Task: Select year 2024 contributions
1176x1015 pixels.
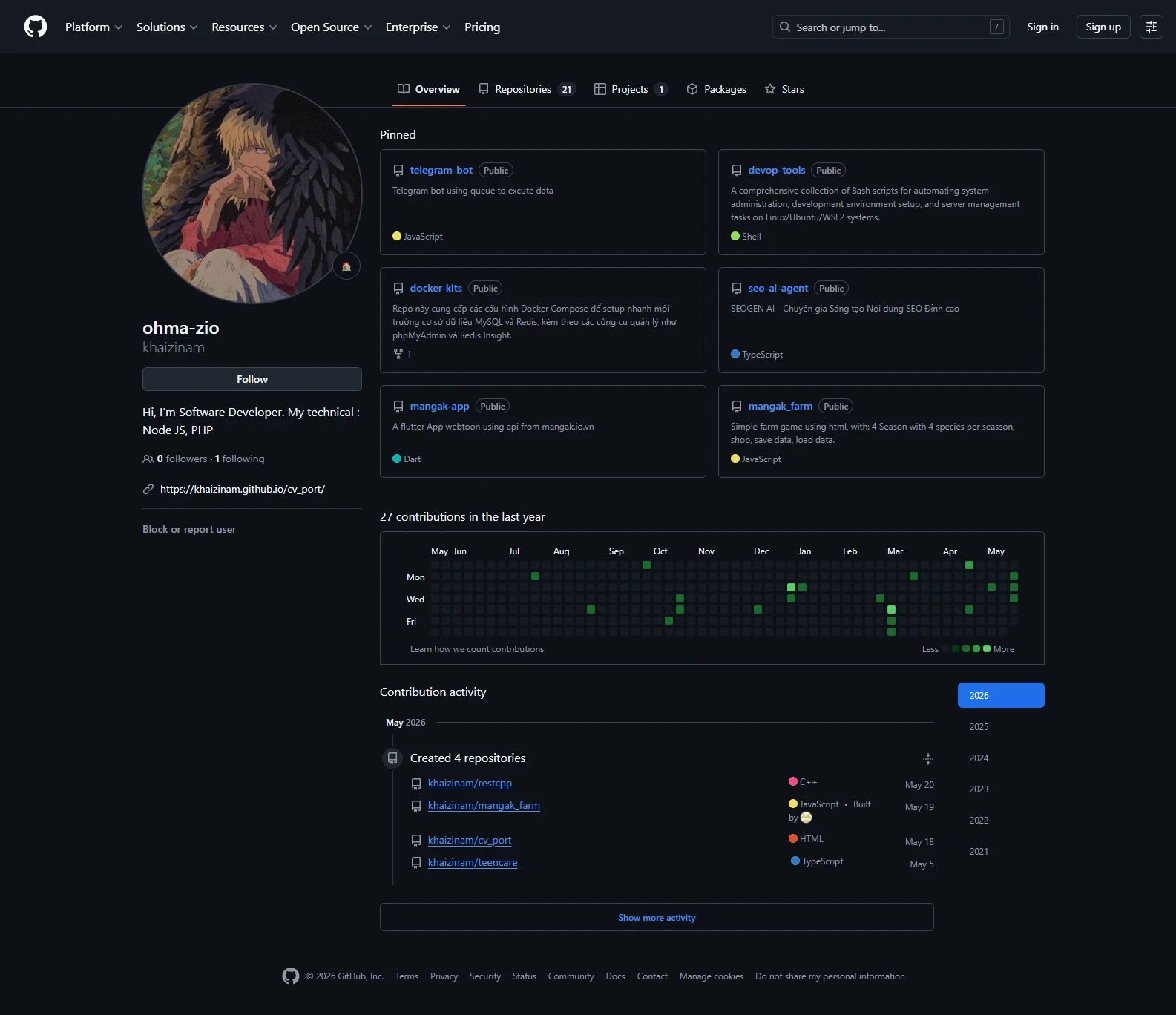Action: tap(1001, 758)
